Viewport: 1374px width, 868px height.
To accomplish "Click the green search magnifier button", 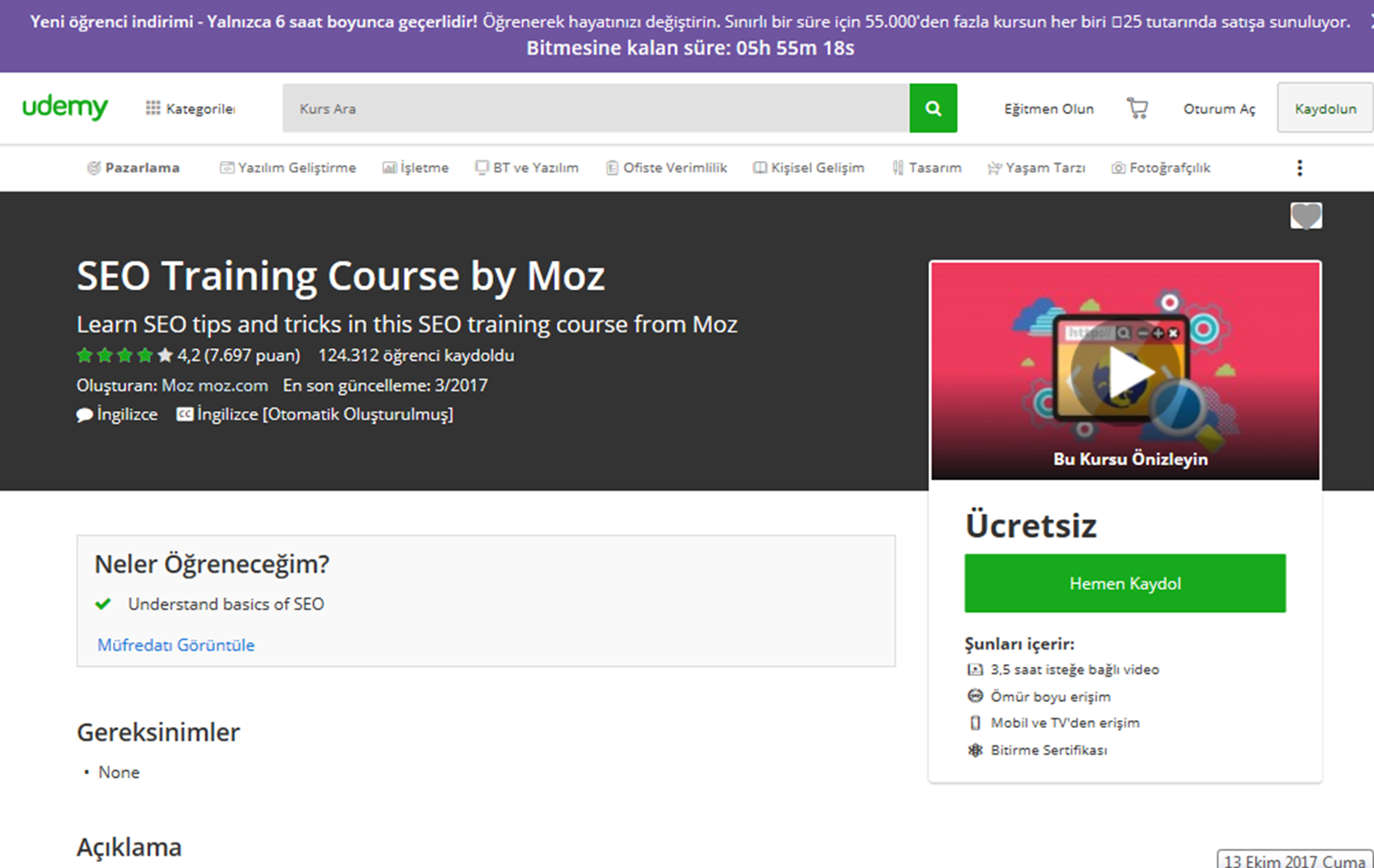I will click(933, 108).
